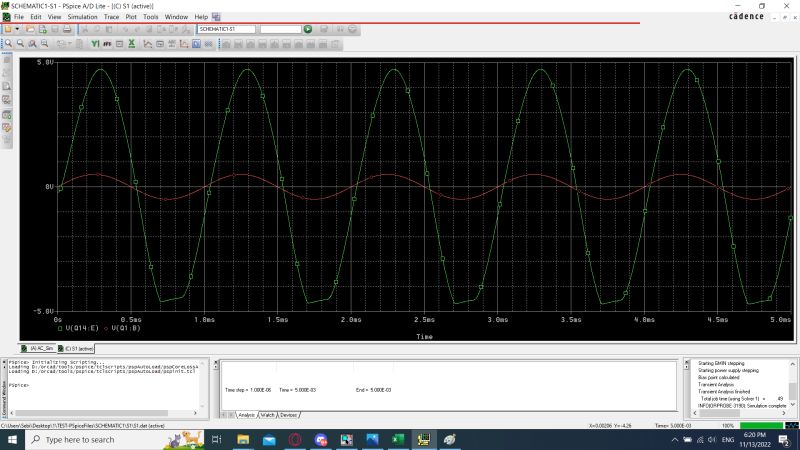Click the 'Type here to search' taskbar box

114,439
